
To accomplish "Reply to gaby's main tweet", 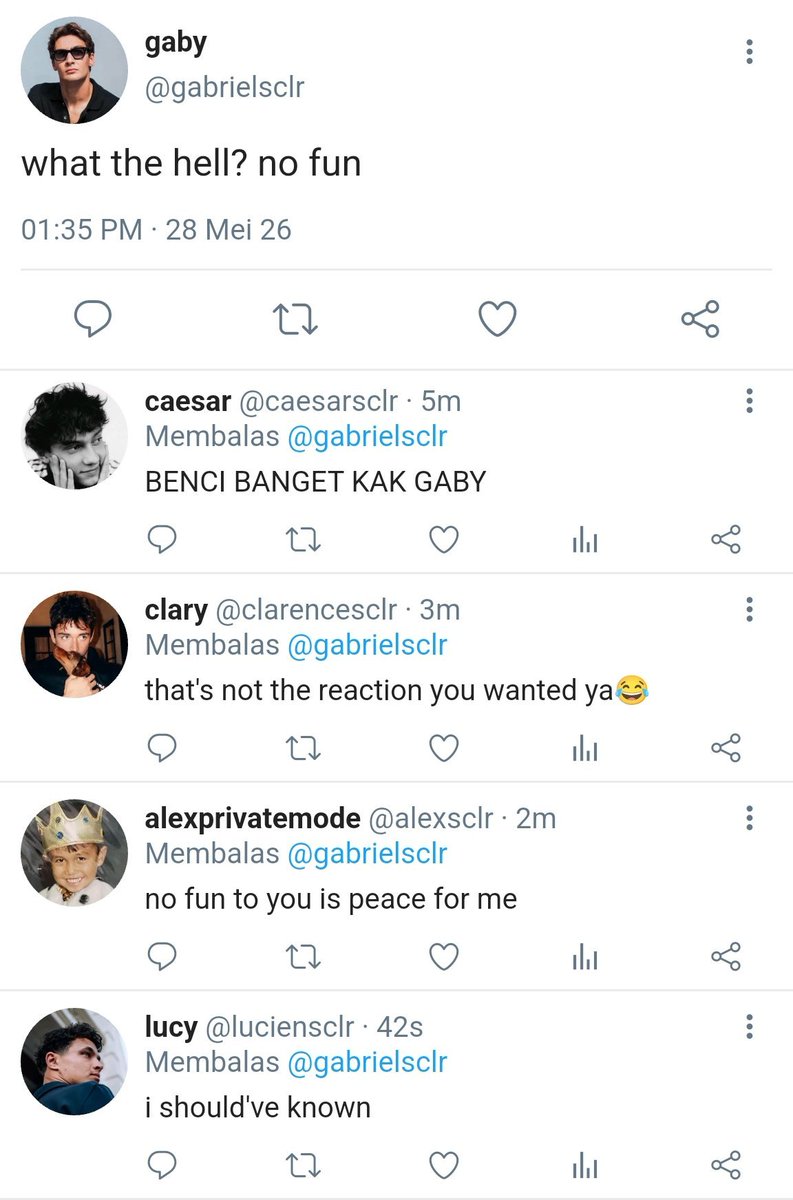I will pyautogui.click(x=93, y=319).
